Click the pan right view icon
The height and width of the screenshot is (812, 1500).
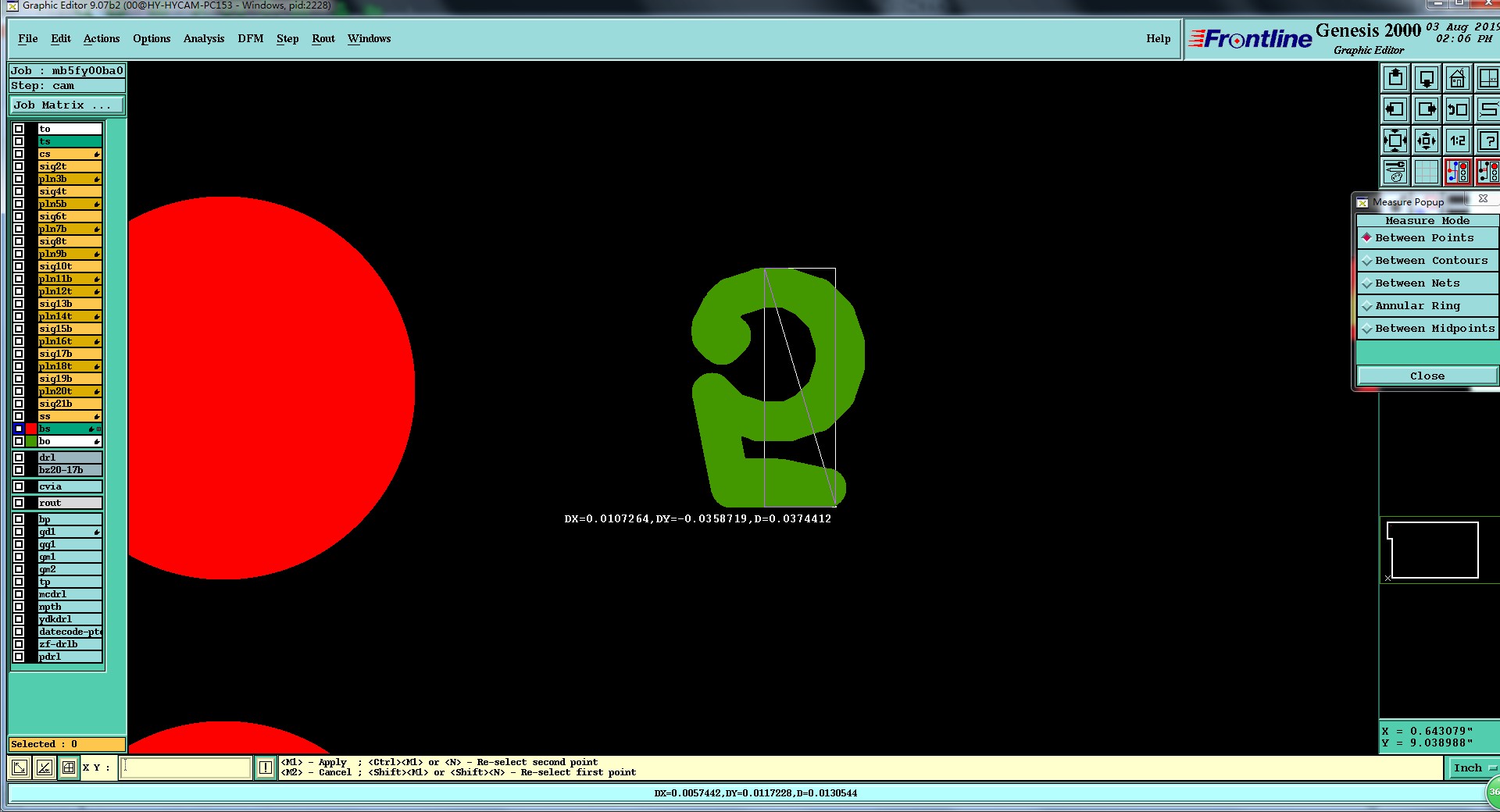[x=1427, y=109]
